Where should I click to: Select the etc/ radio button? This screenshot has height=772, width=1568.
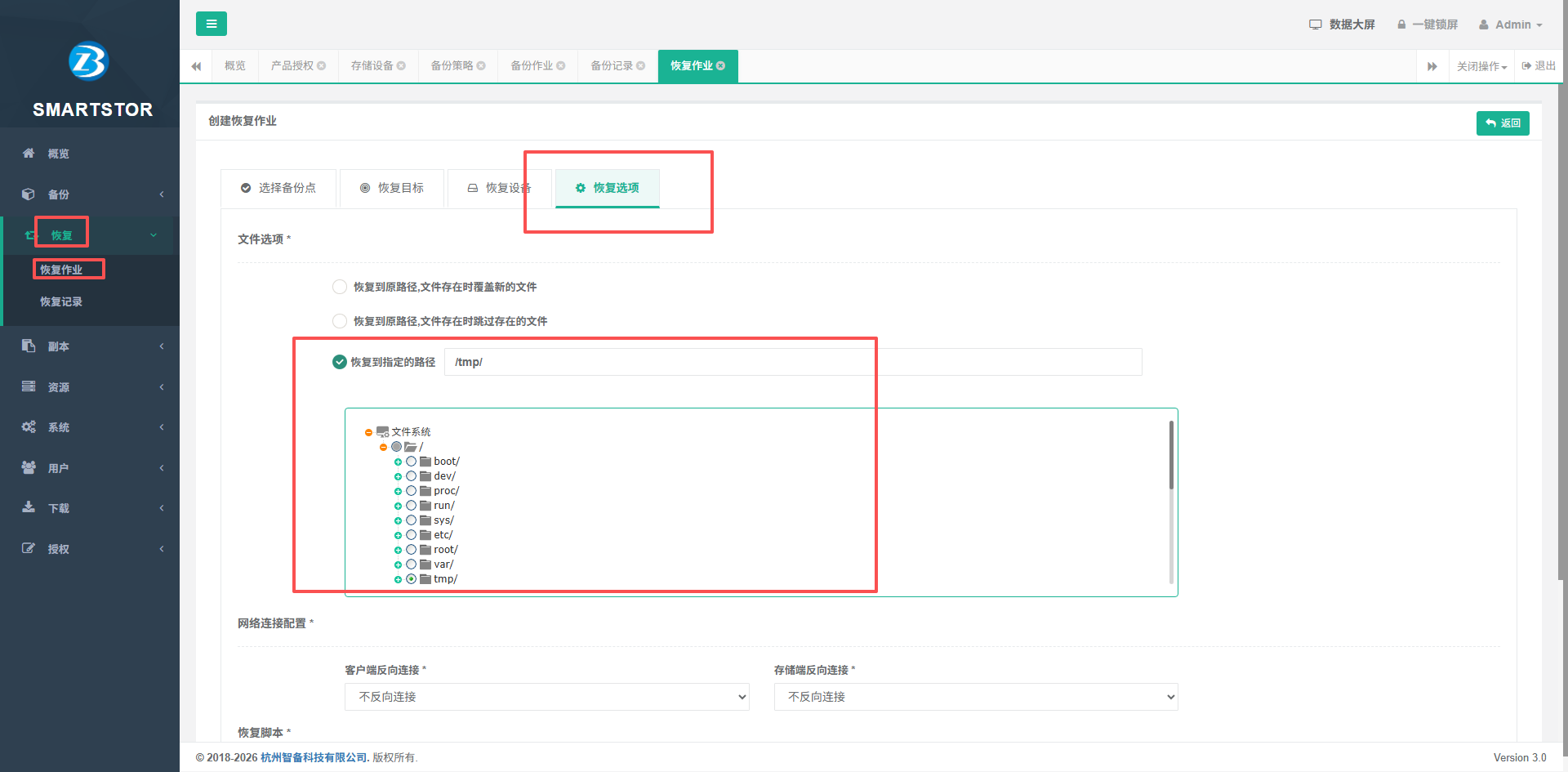pyautogui.click(x=412, y=535)
